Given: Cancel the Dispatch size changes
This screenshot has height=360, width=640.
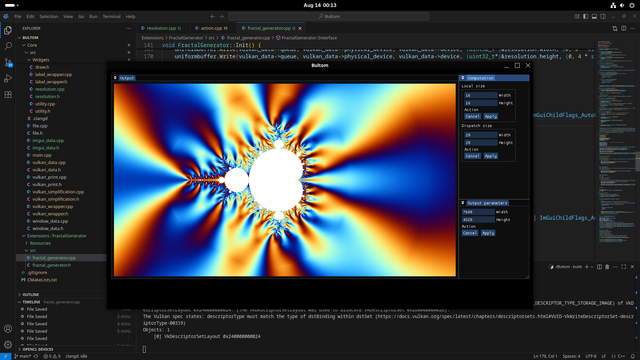Looking at the screenshot, I should (472, 156).
